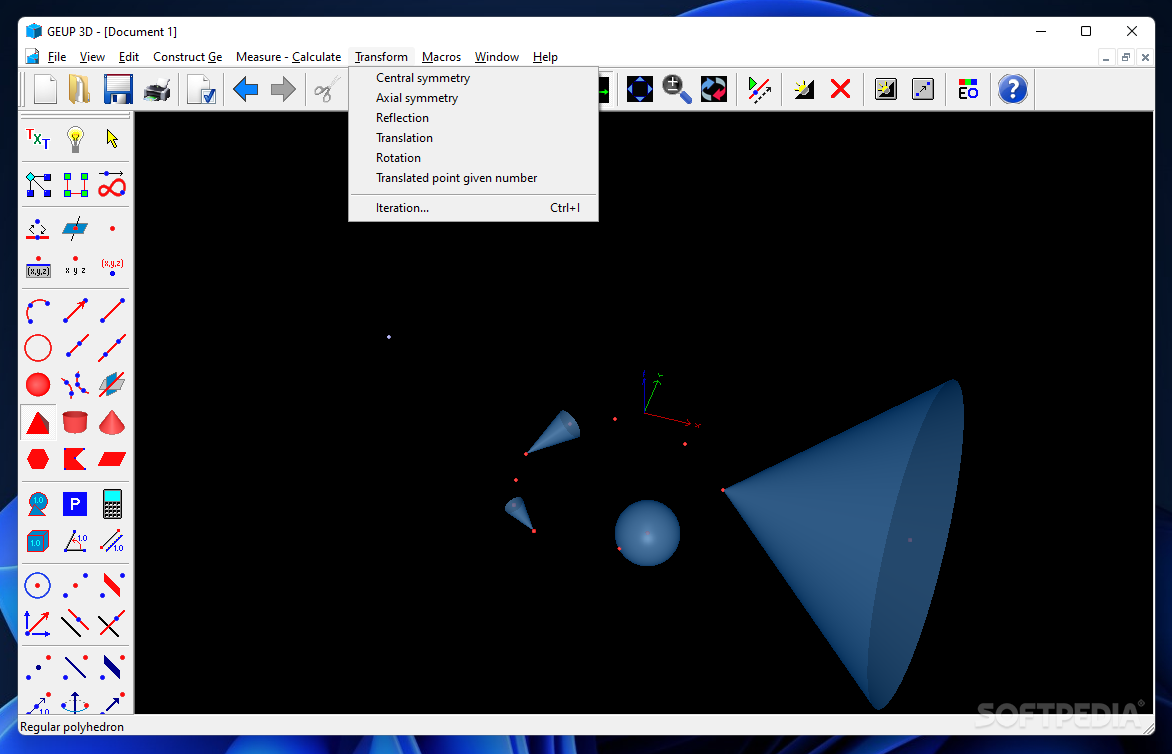1172x754 pixels.
Task: Click the volume measure cube icon
Action: 38,541
